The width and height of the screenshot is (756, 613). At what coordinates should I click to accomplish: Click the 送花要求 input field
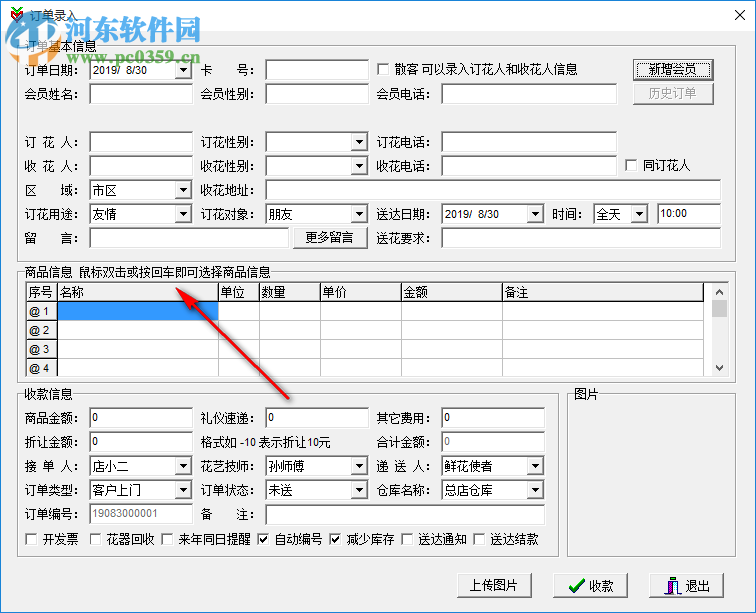coord(581,238)
